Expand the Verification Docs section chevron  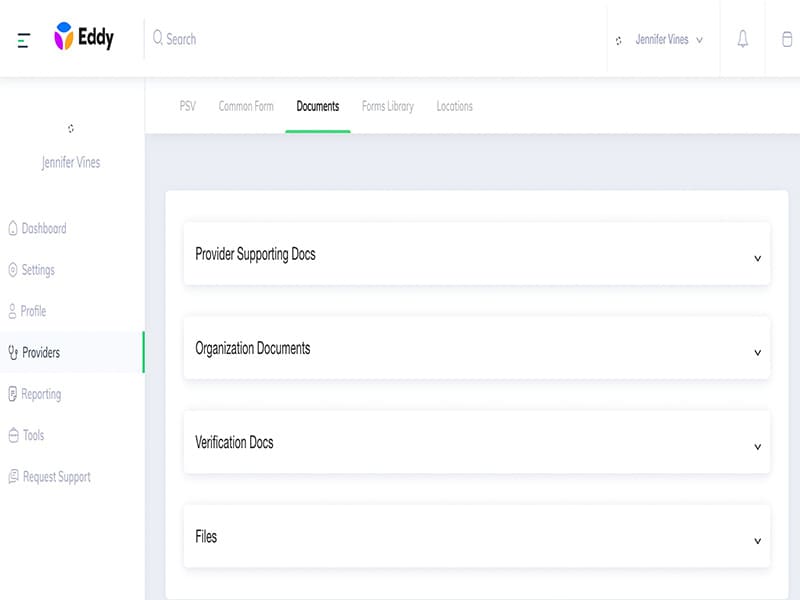coord(758,447)
